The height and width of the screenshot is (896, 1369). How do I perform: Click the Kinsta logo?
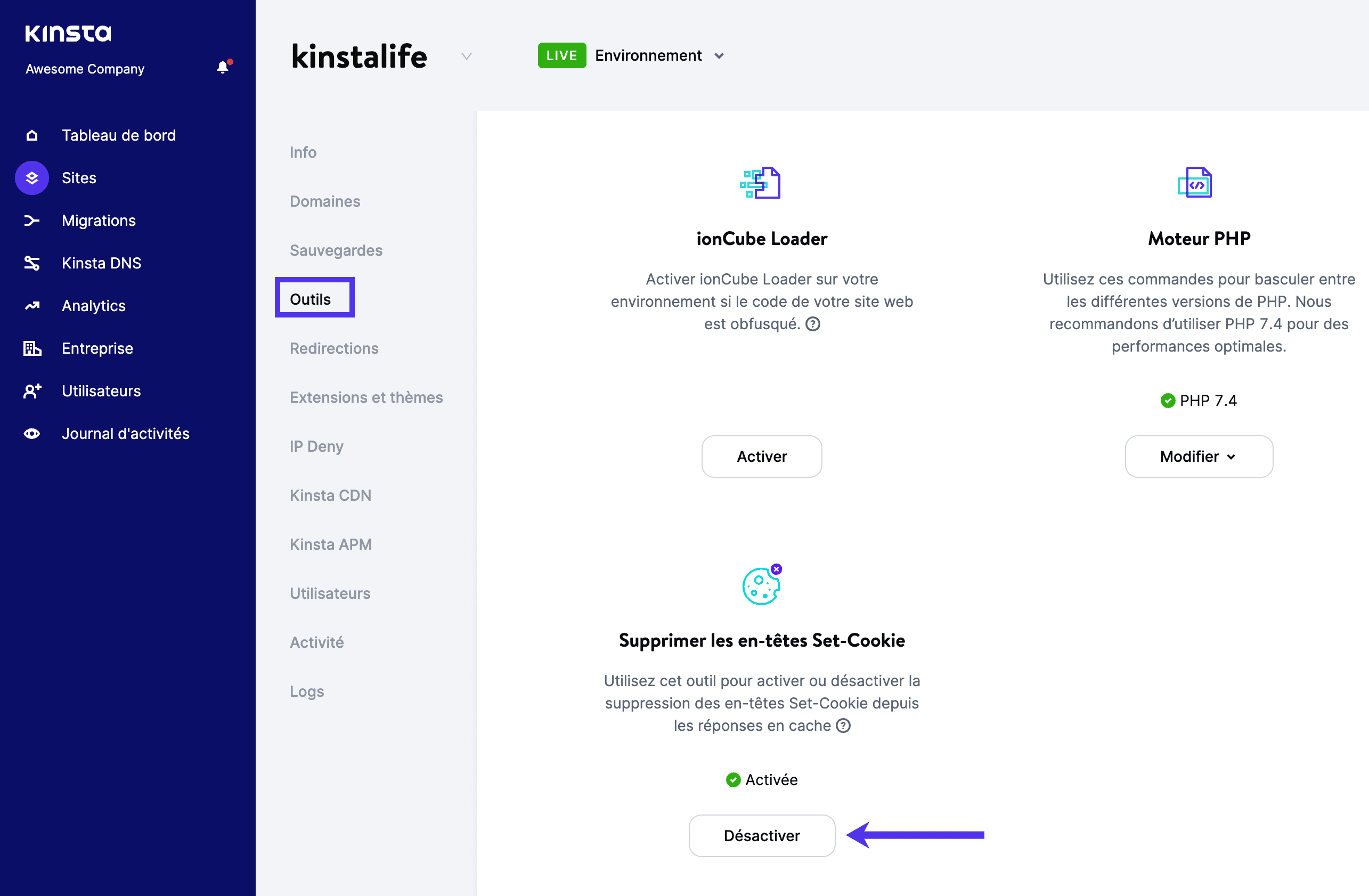click(x=68, y=34)
